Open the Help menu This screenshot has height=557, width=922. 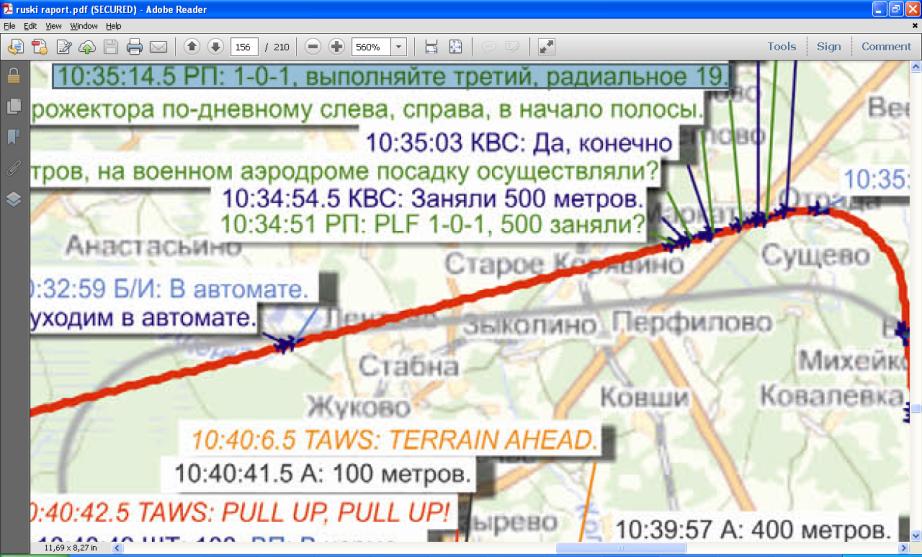click(x=113, y=26)
